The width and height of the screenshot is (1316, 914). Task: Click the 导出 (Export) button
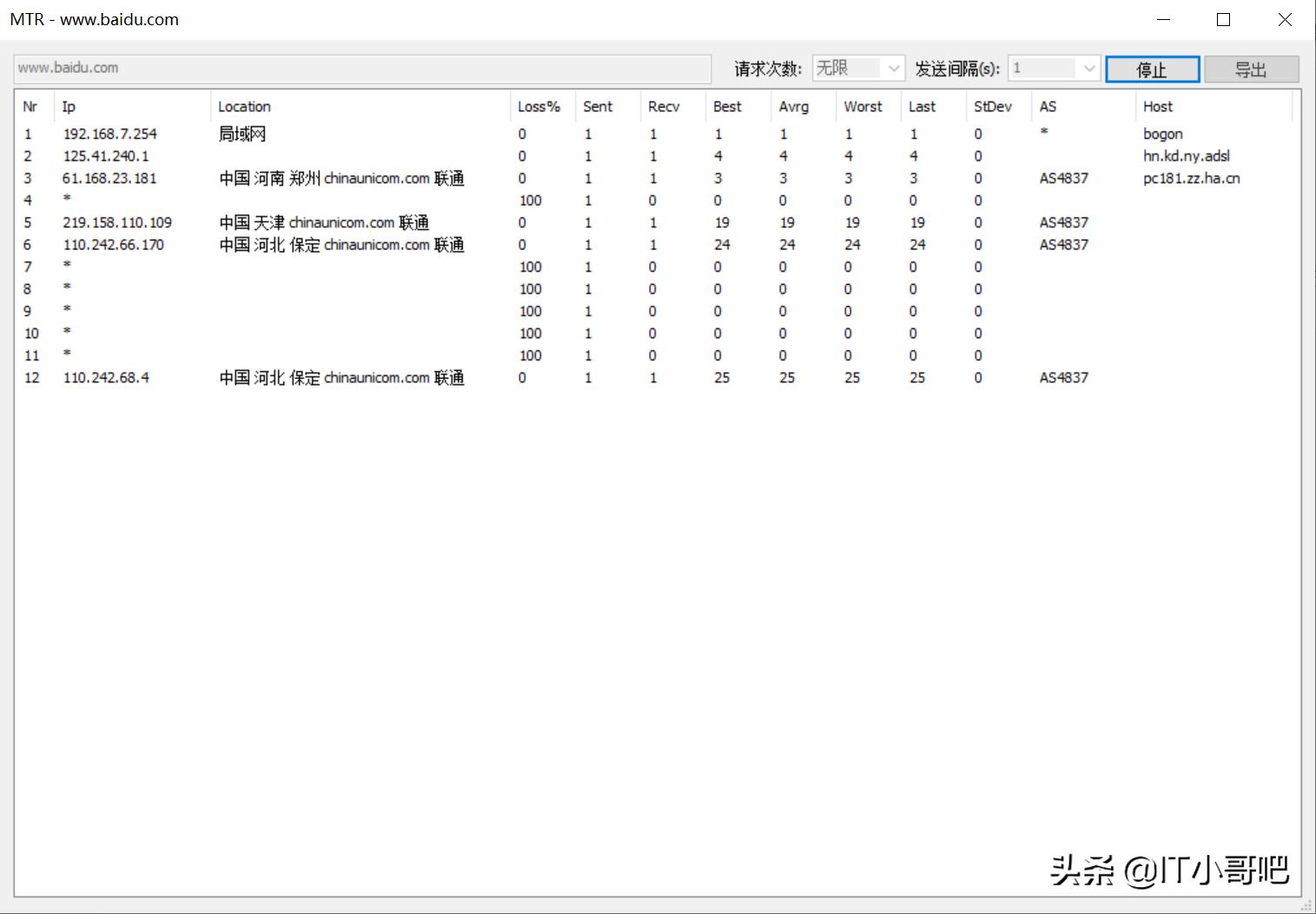tap(1251, 69)
